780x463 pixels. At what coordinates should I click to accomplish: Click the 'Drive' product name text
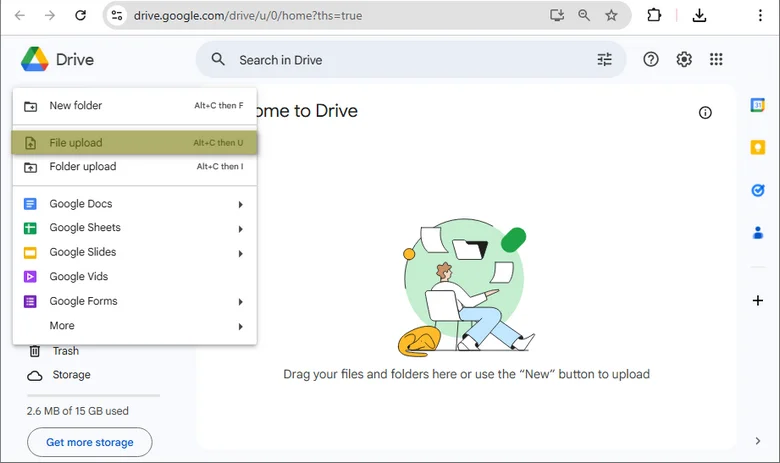(75, 60)
